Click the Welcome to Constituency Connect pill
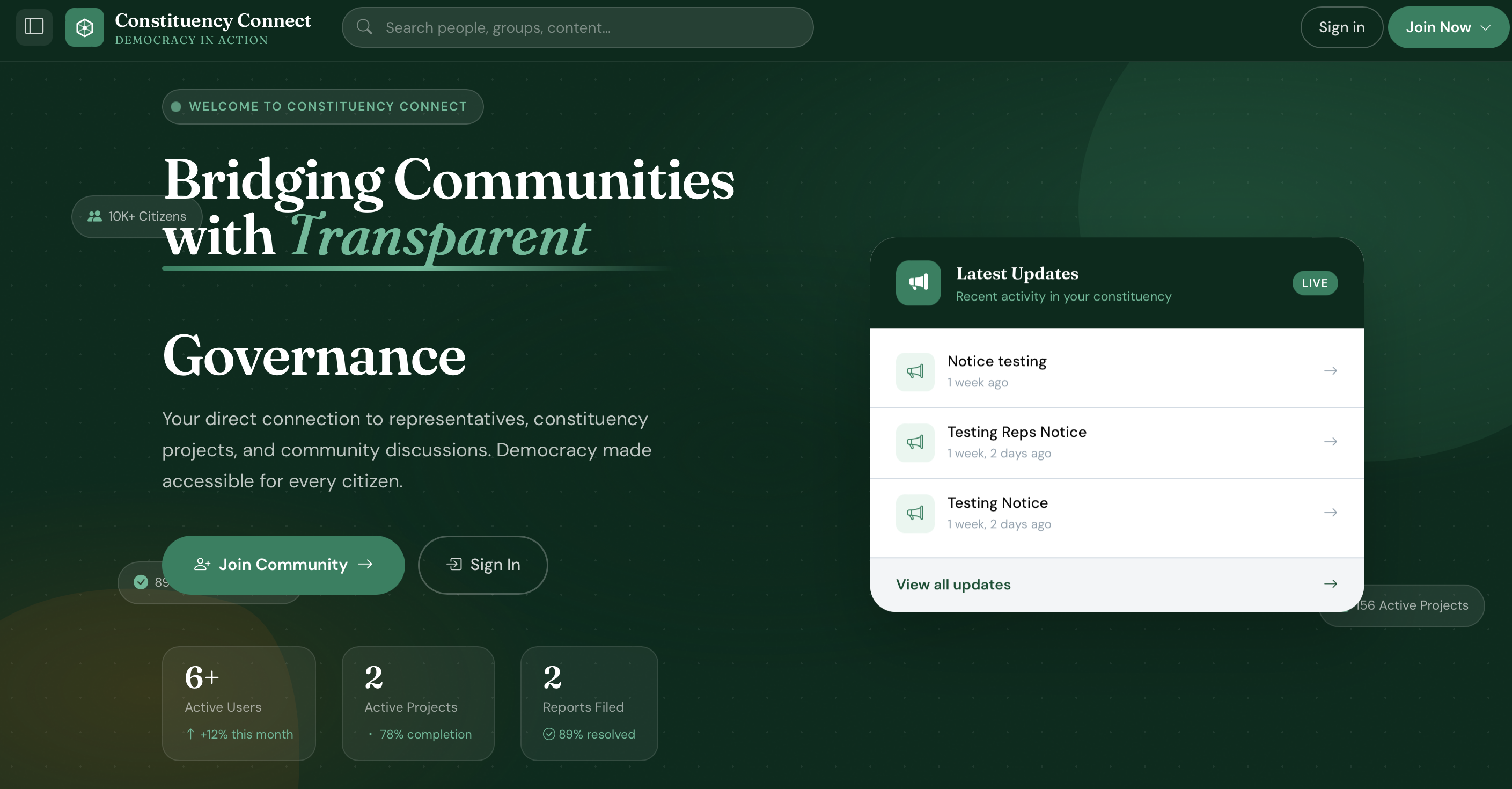Screen dimensions: 1512x789 coord(323,106)
